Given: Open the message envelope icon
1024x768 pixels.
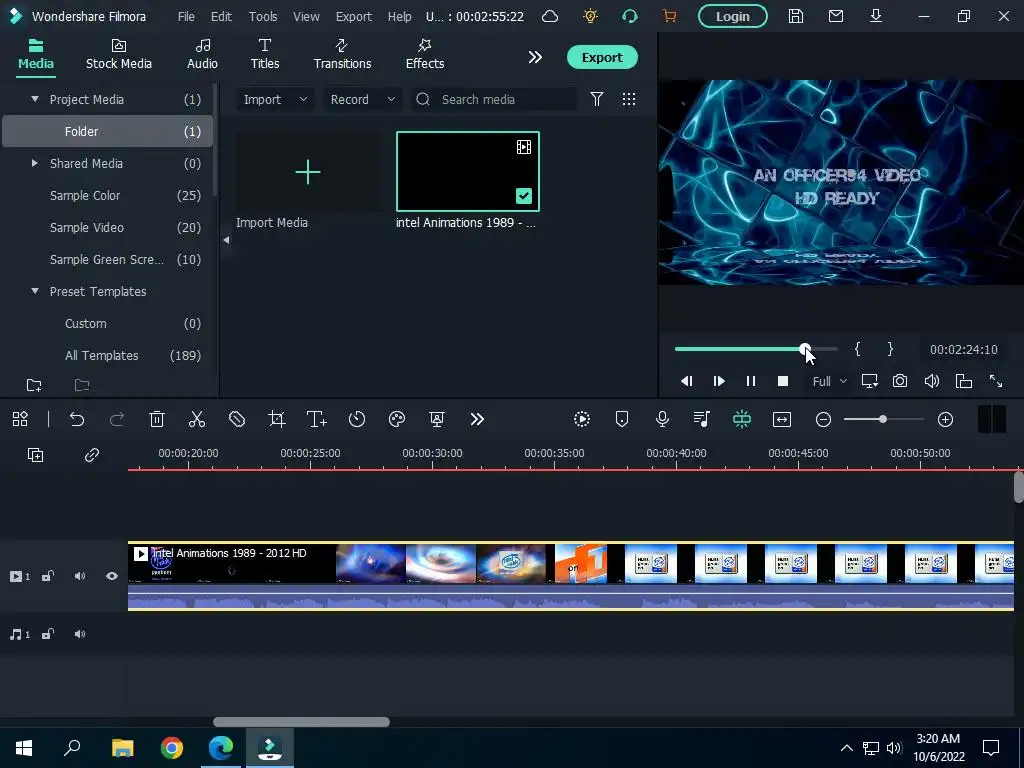Looking at the screenshot, I should [x=836, y=16].
